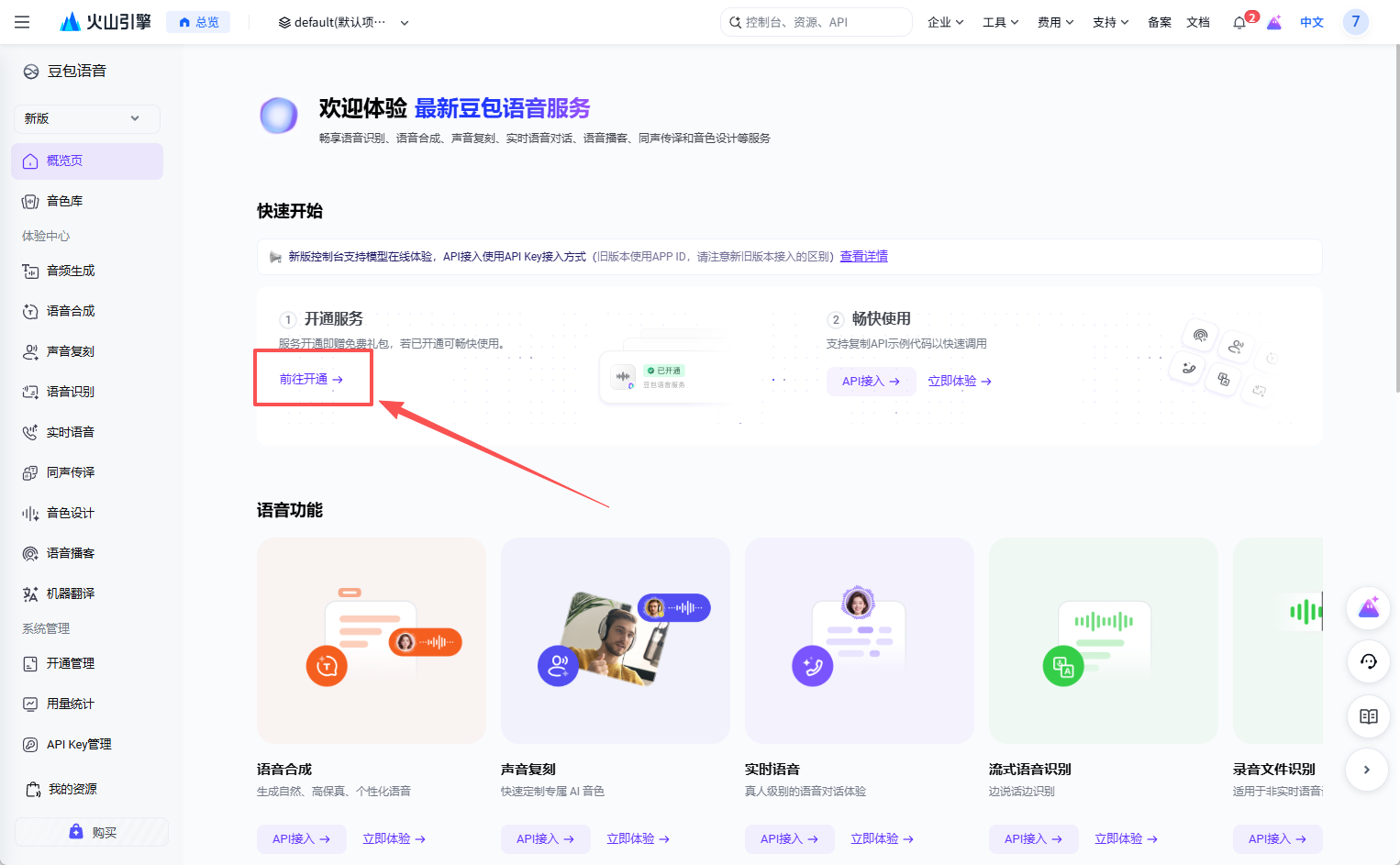
Task: Focus the 控制台、资源、API search box
Action: 817,22
